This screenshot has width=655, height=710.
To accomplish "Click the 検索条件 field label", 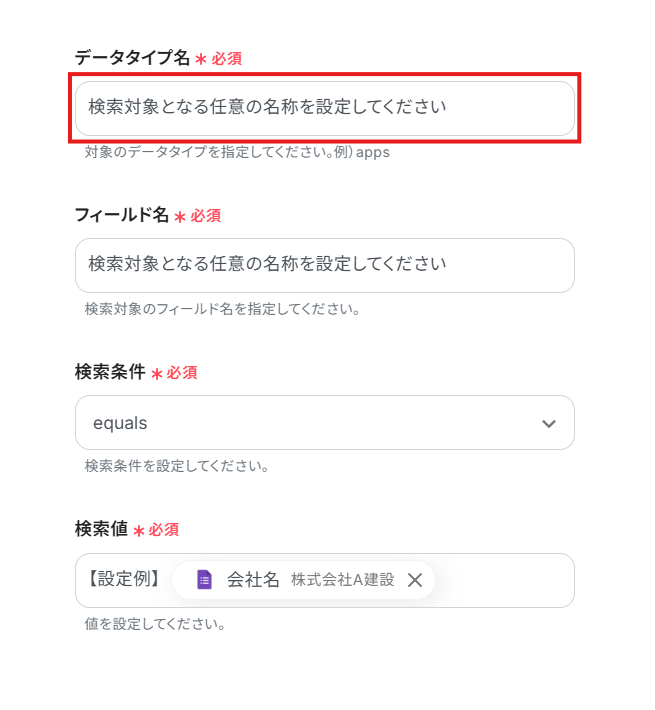I will point(110,372).
